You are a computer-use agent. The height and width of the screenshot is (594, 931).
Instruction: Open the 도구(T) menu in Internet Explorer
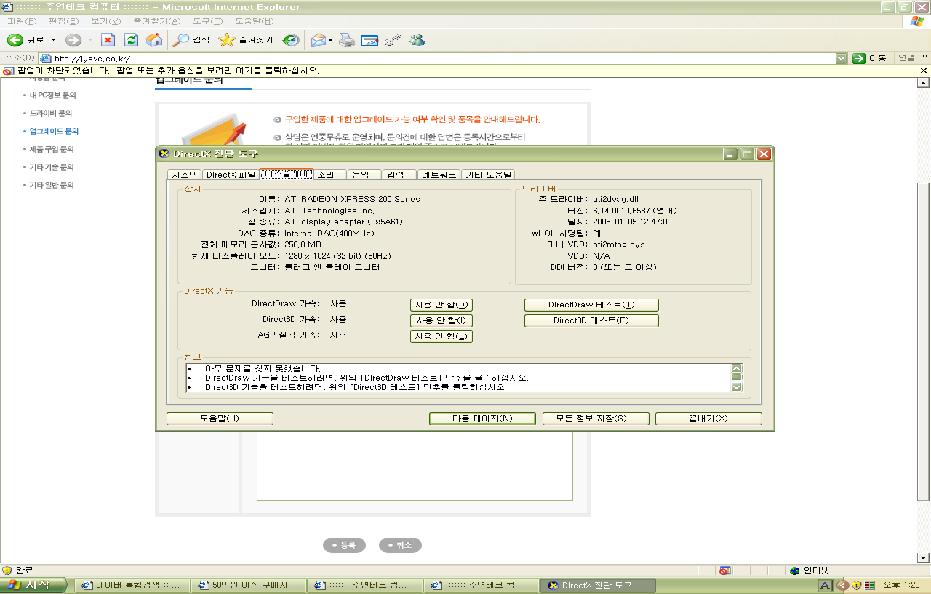click(208, 21)
